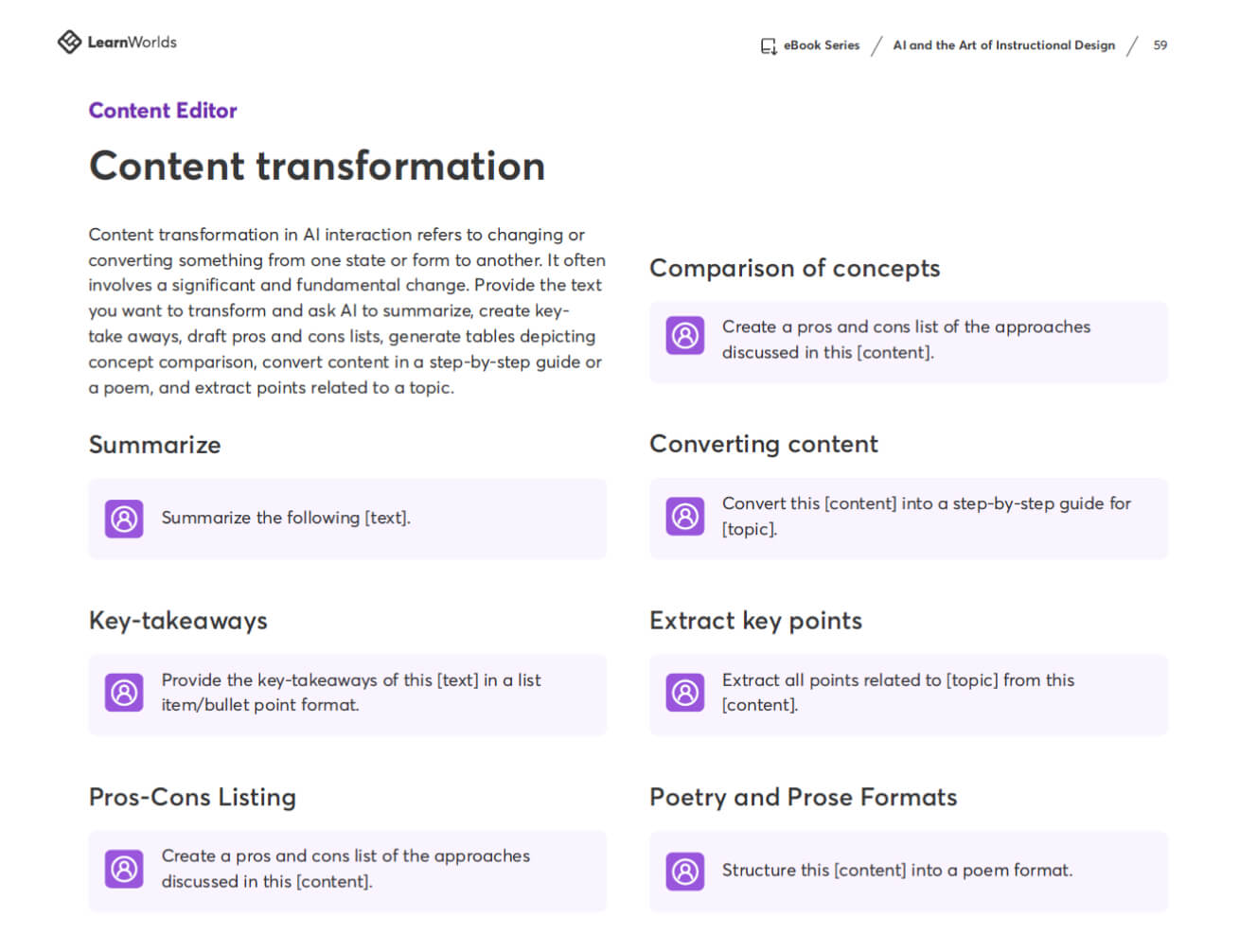
Task: Click the user icon under Extract key points
Action: pos(685,693)
